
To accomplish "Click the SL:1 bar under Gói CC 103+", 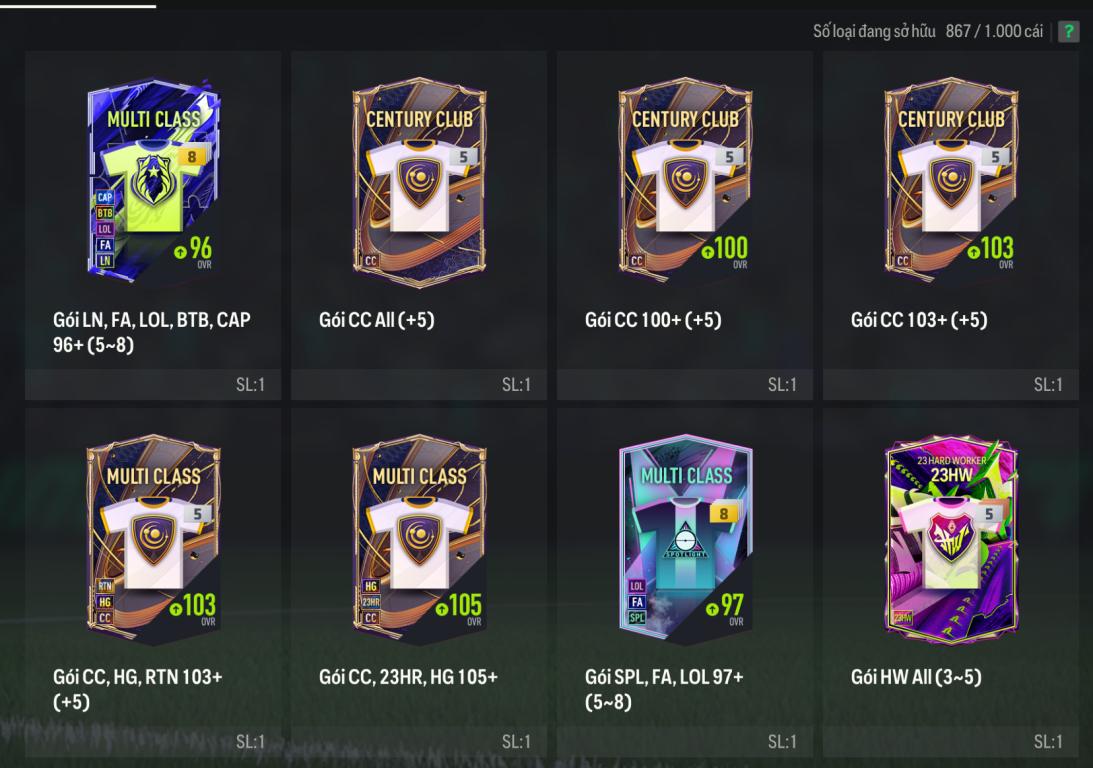I will pyautogui.click(x=951, y=385).
